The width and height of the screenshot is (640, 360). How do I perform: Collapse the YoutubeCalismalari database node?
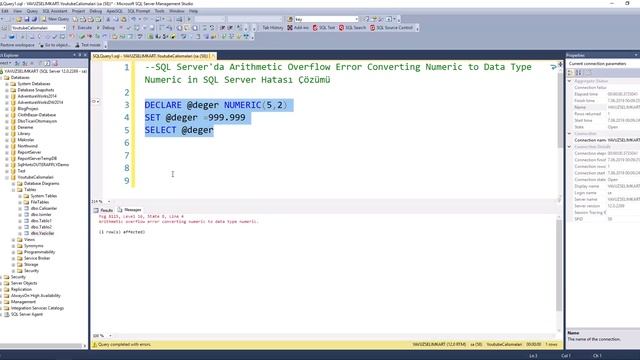point(7,177)
